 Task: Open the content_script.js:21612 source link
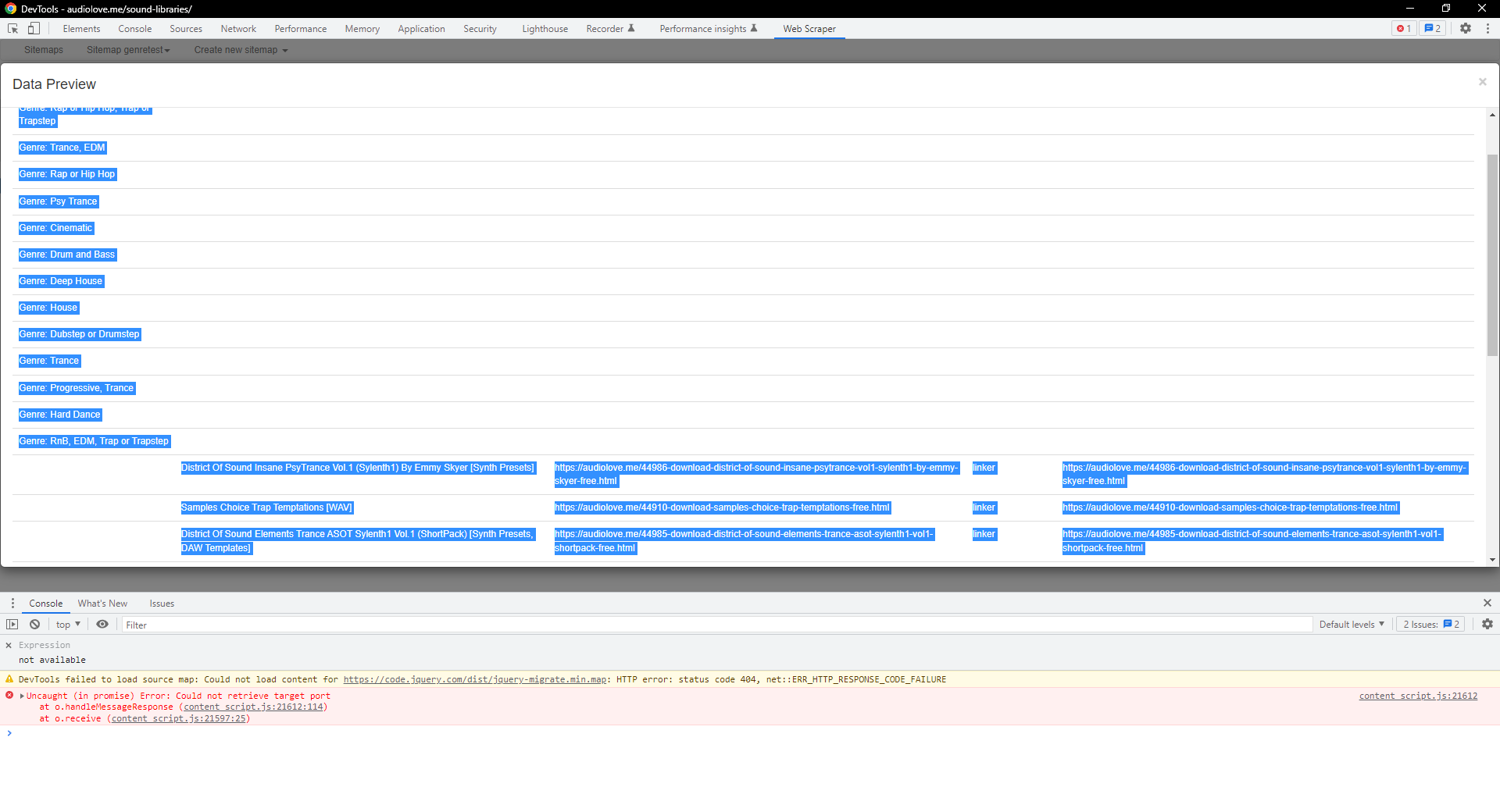(1418, 696)
